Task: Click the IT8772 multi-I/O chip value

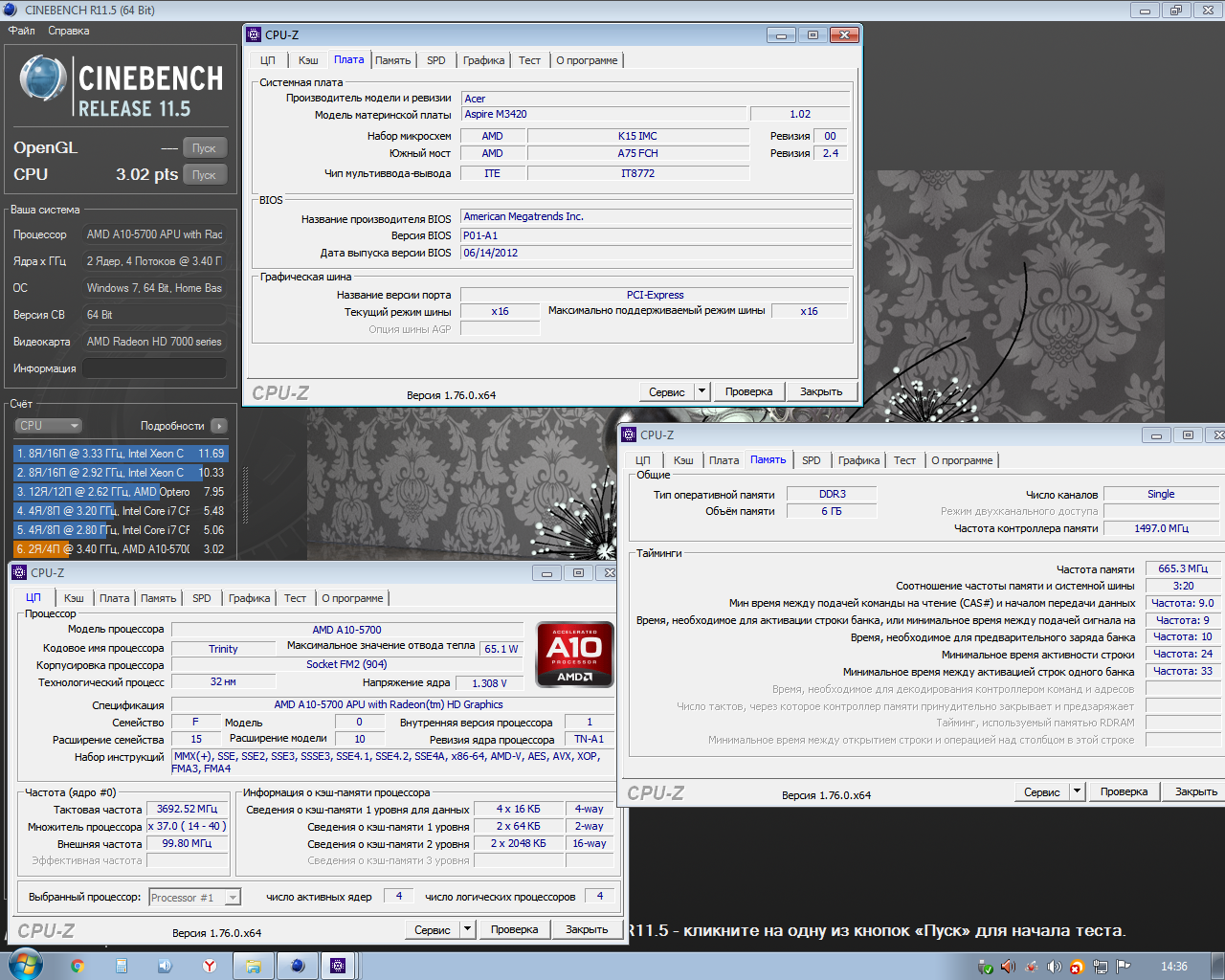Action: (x=638, y=173)
